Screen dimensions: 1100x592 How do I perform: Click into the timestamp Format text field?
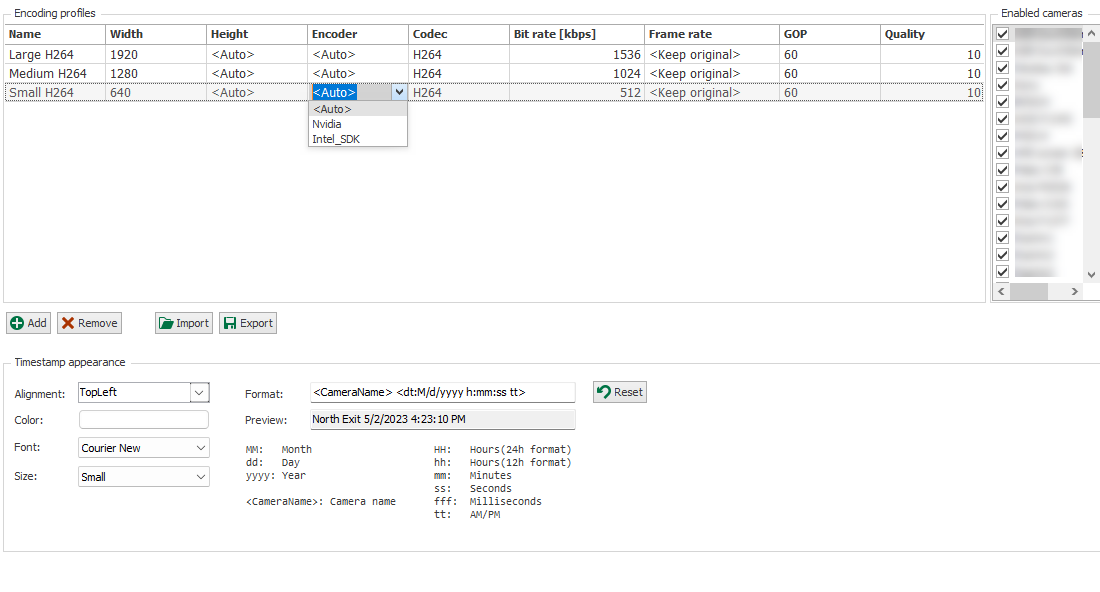(441, 392)
